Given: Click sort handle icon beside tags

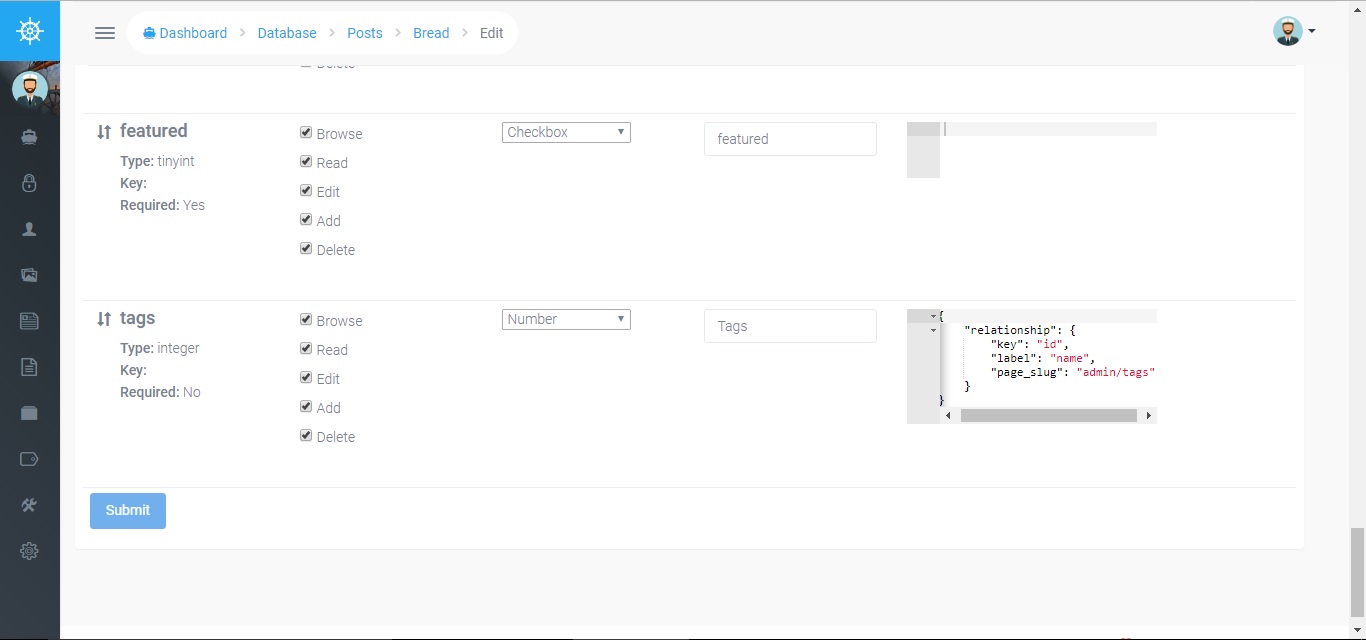Looking at the screenshot, I should pos(103,319).
